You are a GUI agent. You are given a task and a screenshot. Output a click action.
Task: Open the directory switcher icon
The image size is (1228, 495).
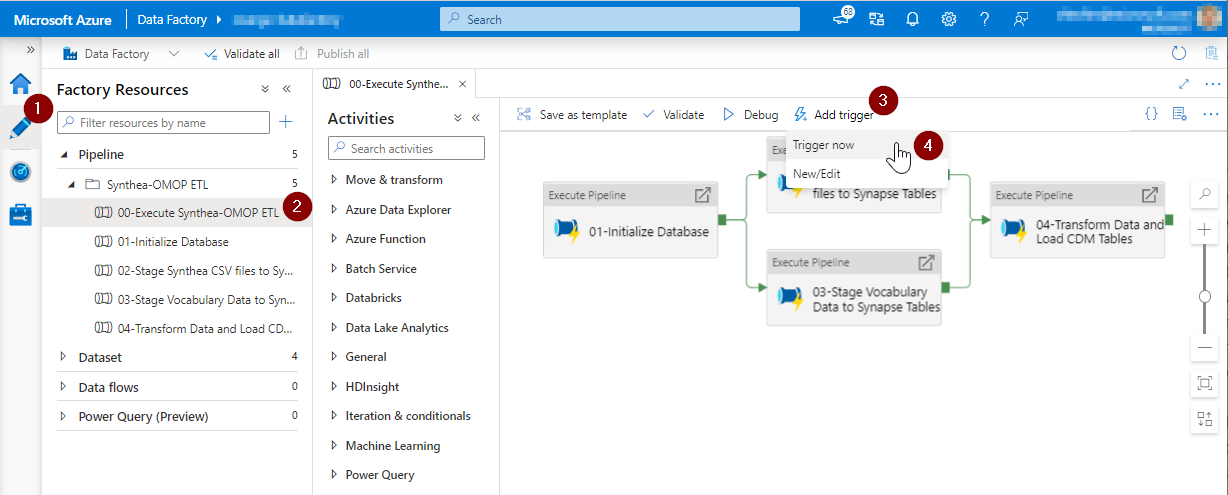click(877, 19)
